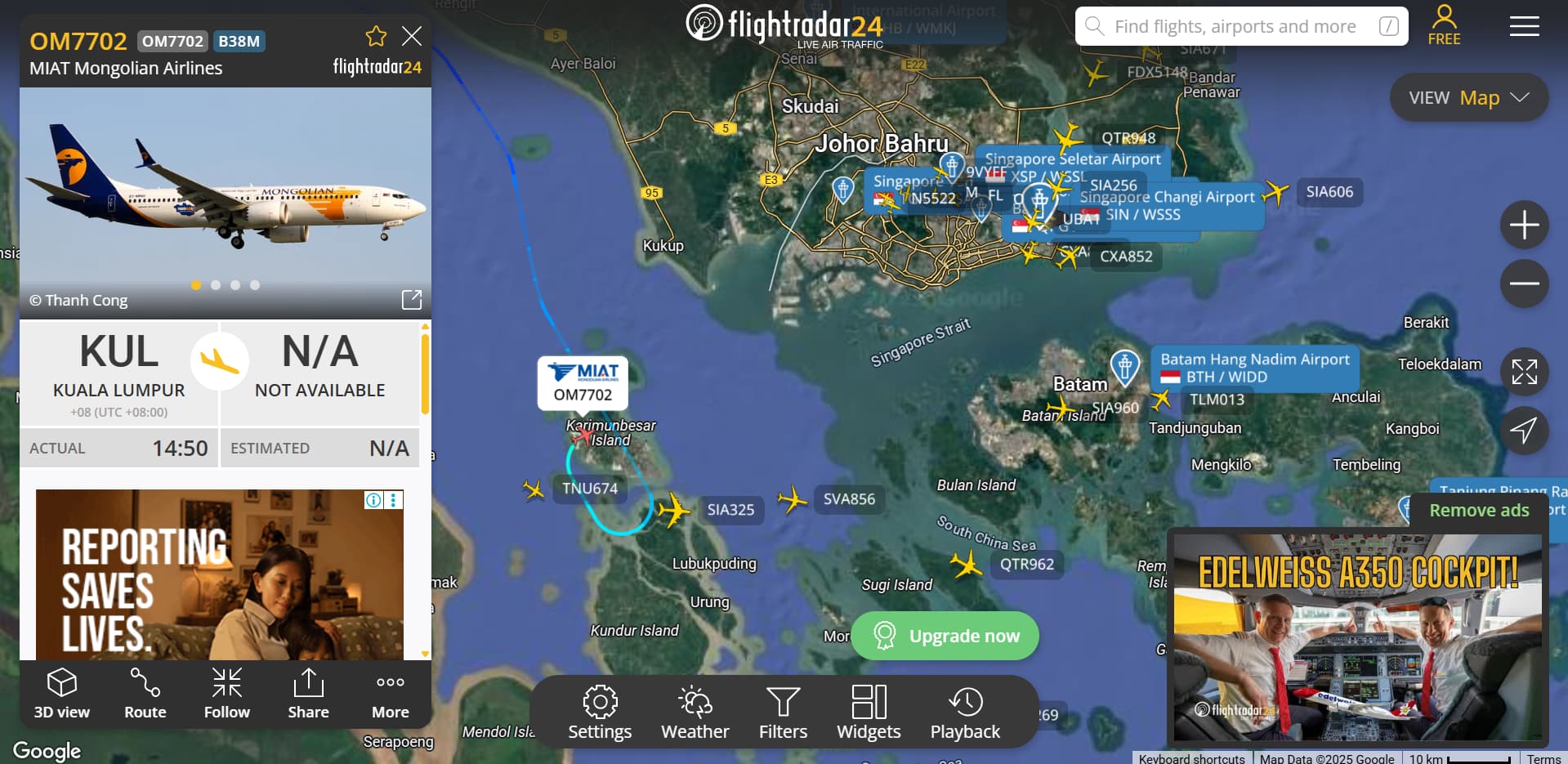
Task: Open the 3D view of flight
Action: 62,694
